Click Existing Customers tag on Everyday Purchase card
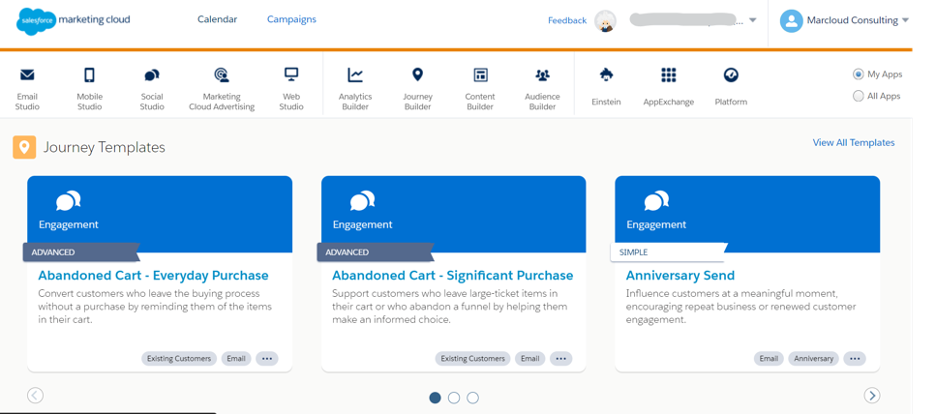This screenshot has height=414, width=936. coord(179,359)
